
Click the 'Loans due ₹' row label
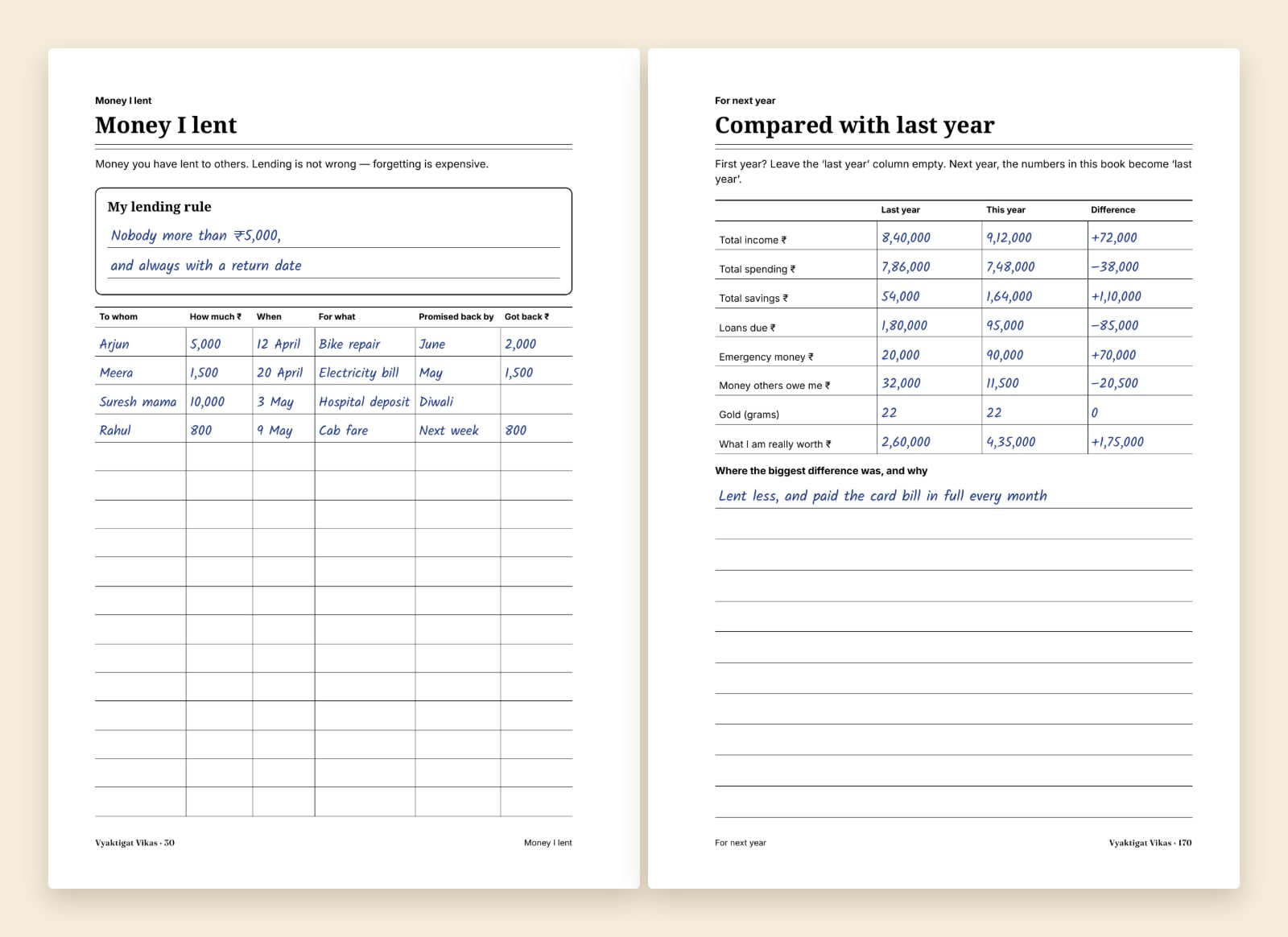(x=747, y=328)
